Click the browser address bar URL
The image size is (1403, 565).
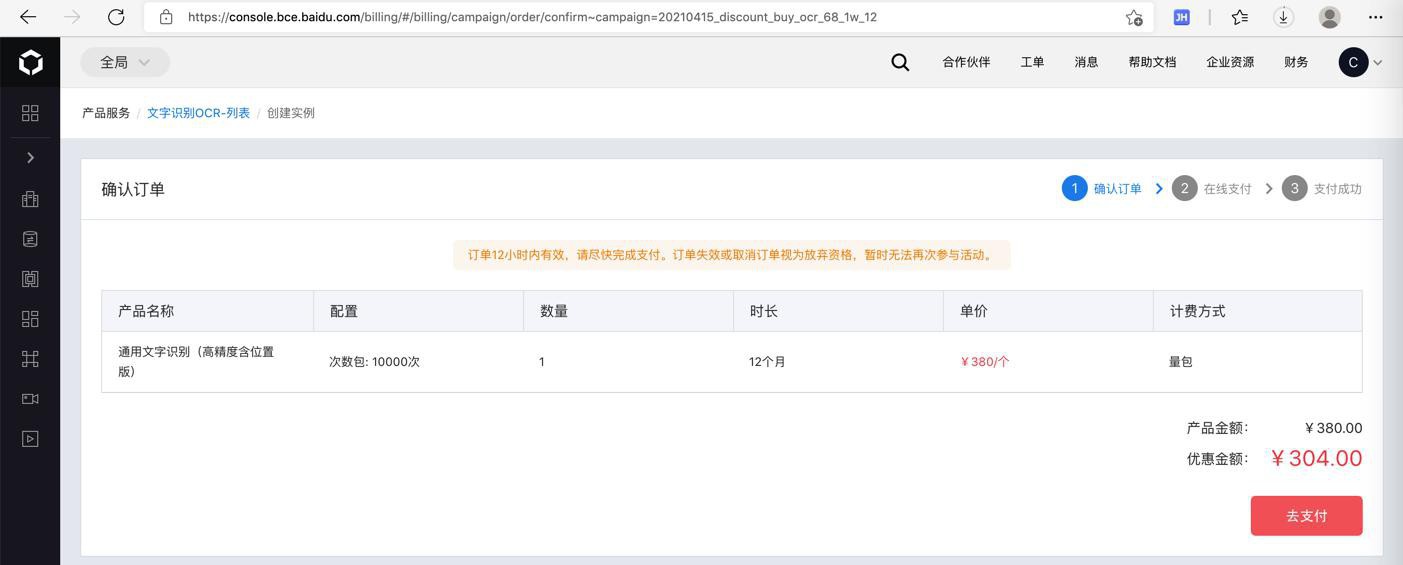(533, 17)
